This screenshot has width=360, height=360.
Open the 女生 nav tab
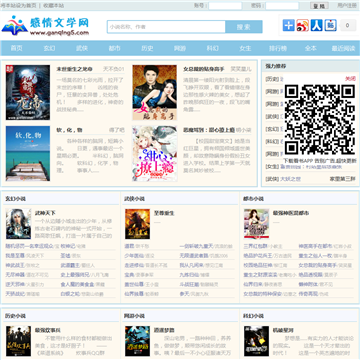click(245, 48)
